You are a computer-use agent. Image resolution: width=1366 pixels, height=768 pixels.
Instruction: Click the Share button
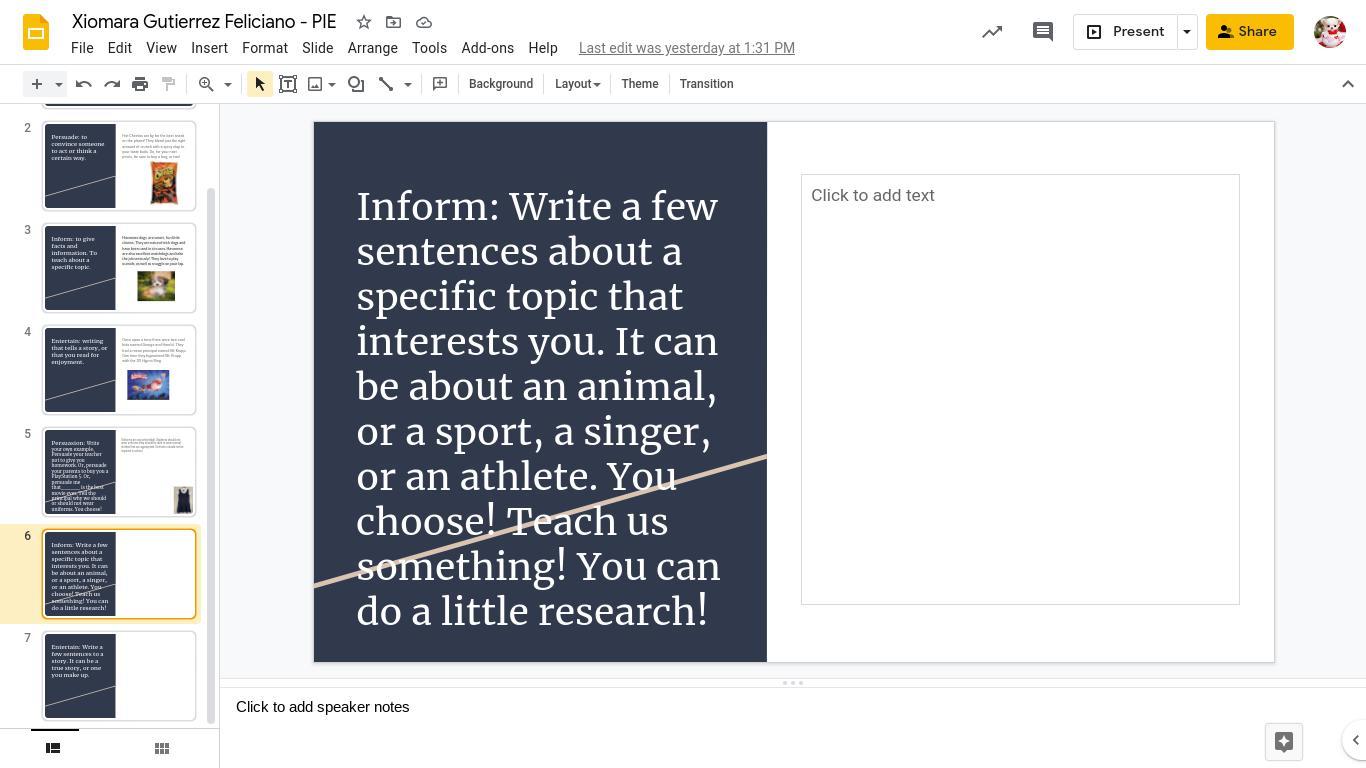1249,32
